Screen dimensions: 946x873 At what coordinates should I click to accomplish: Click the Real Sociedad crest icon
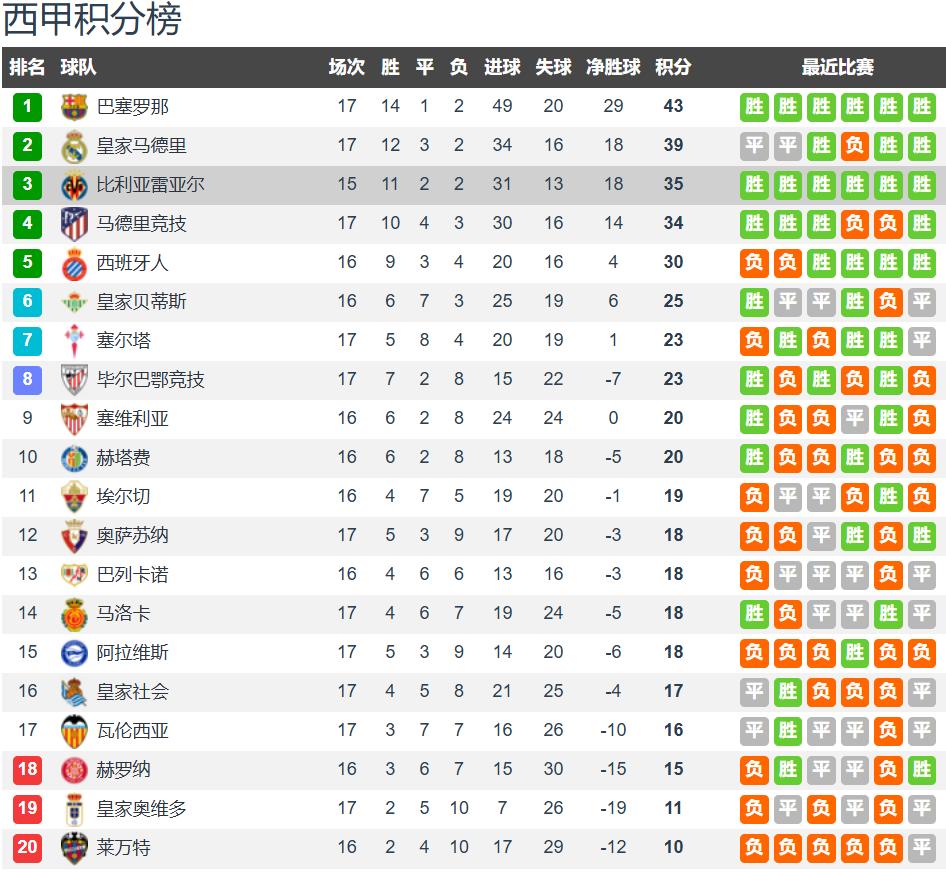(74, 691)
